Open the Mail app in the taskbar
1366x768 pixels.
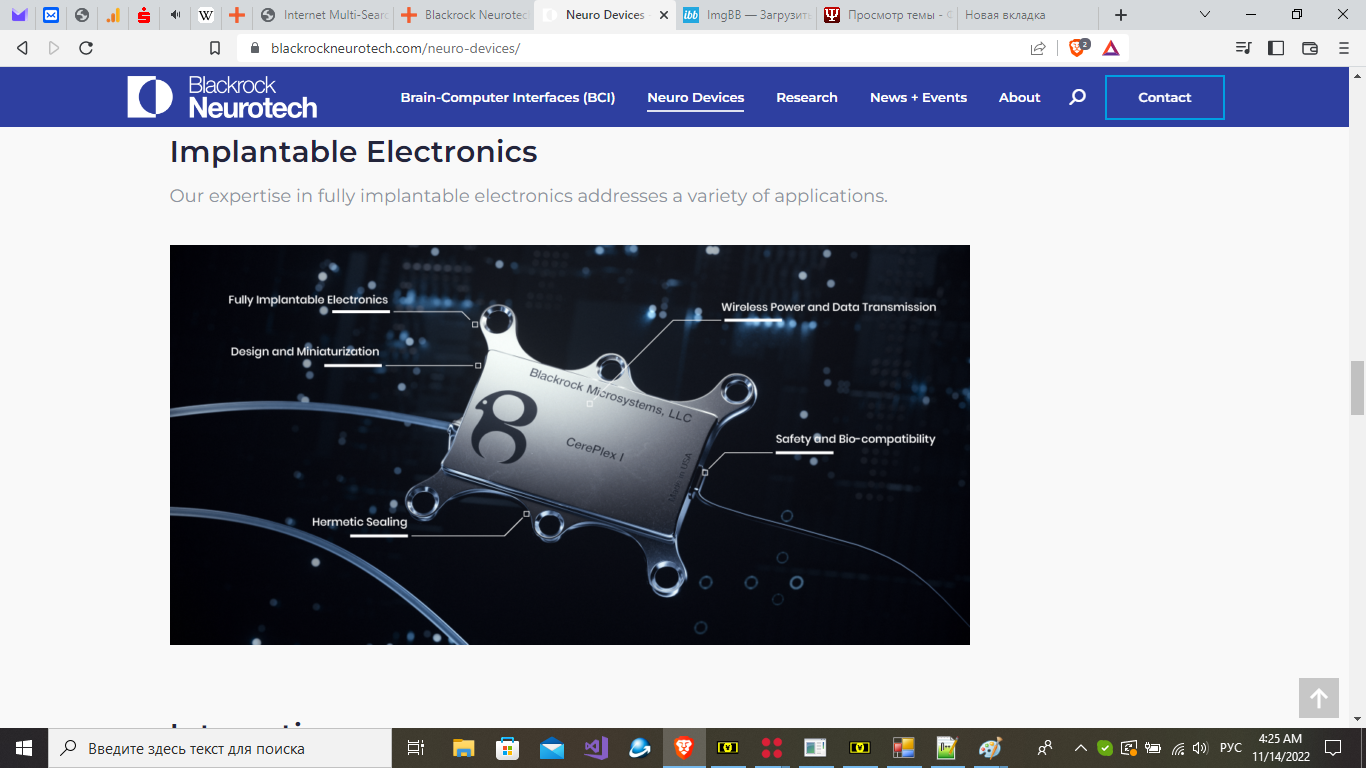coord(552,748)
